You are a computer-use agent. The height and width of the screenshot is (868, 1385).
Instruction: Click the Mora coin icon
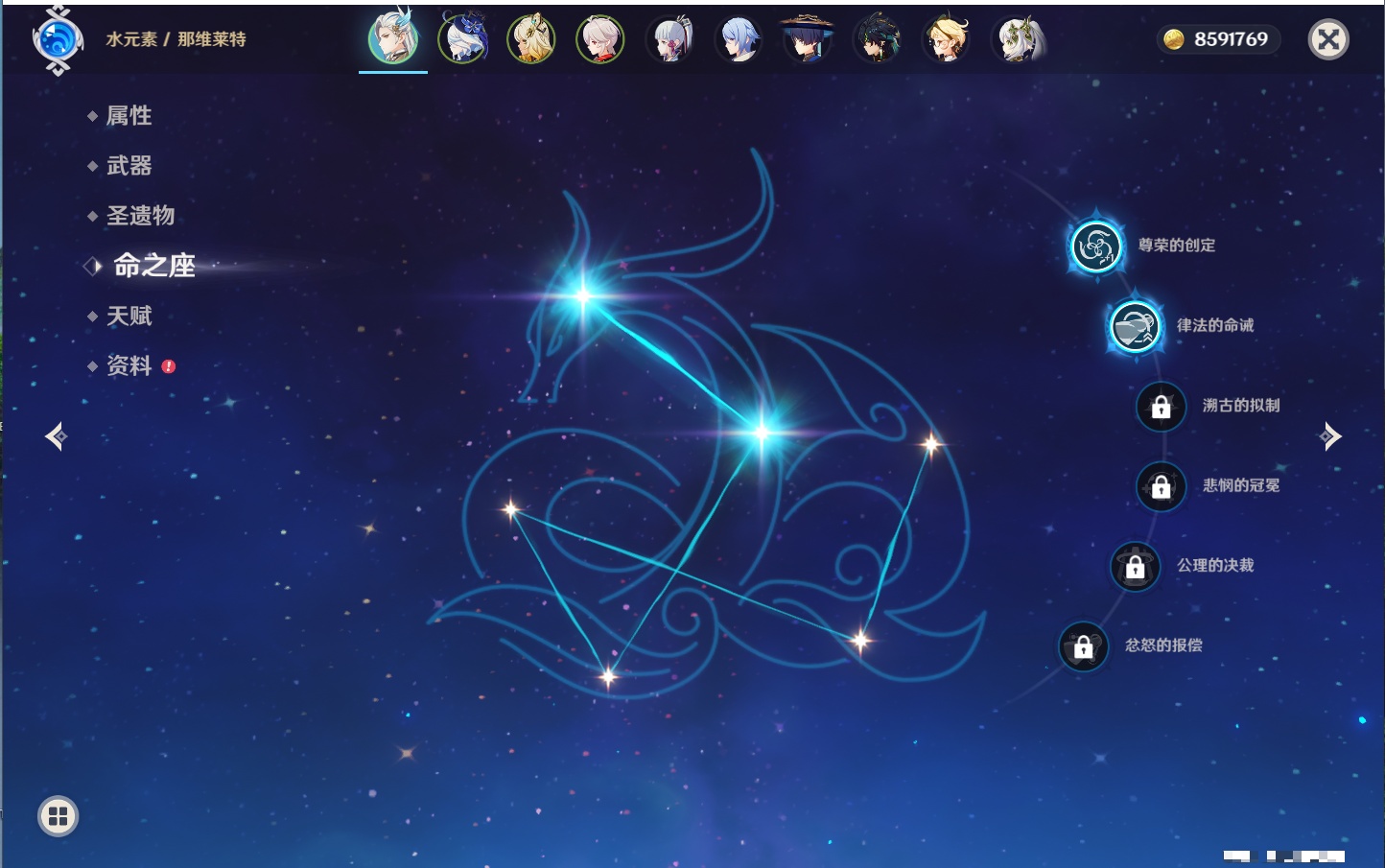pyautogui.click(x=1173, y=39)
